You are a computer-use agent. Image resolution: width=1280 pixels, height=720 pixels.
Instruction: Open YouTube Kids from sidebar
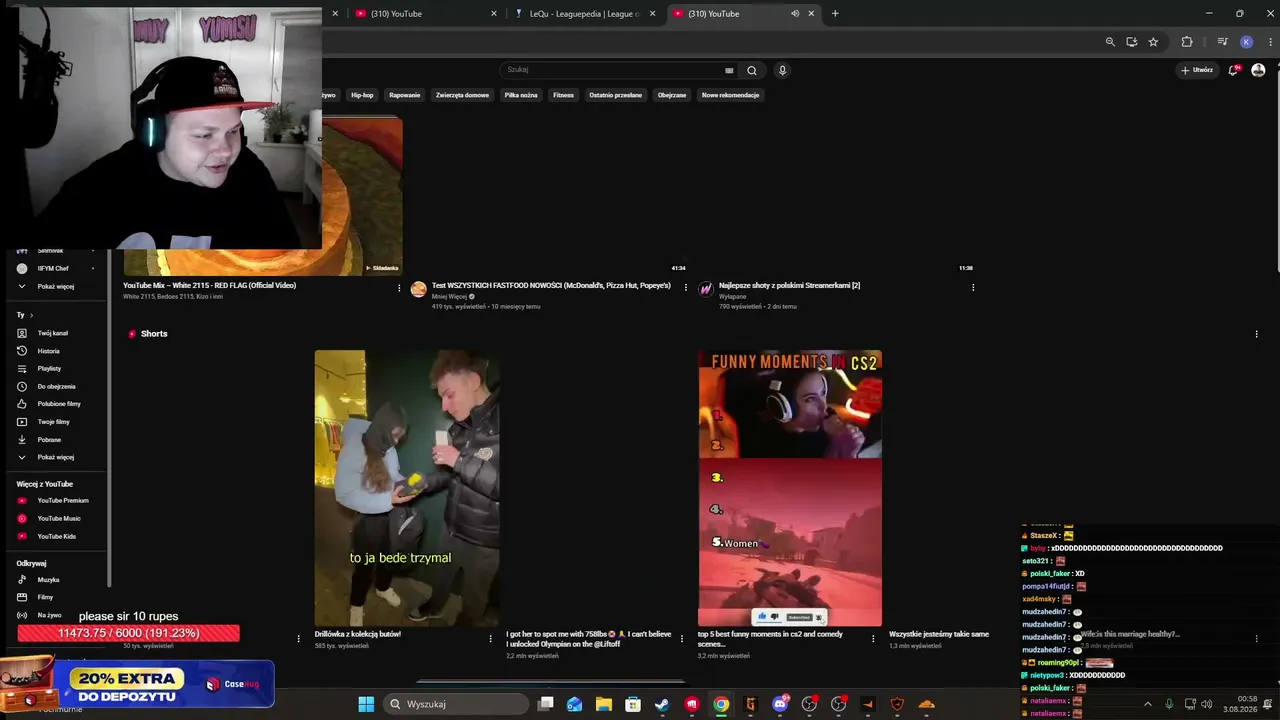click(x=56, y=537)
